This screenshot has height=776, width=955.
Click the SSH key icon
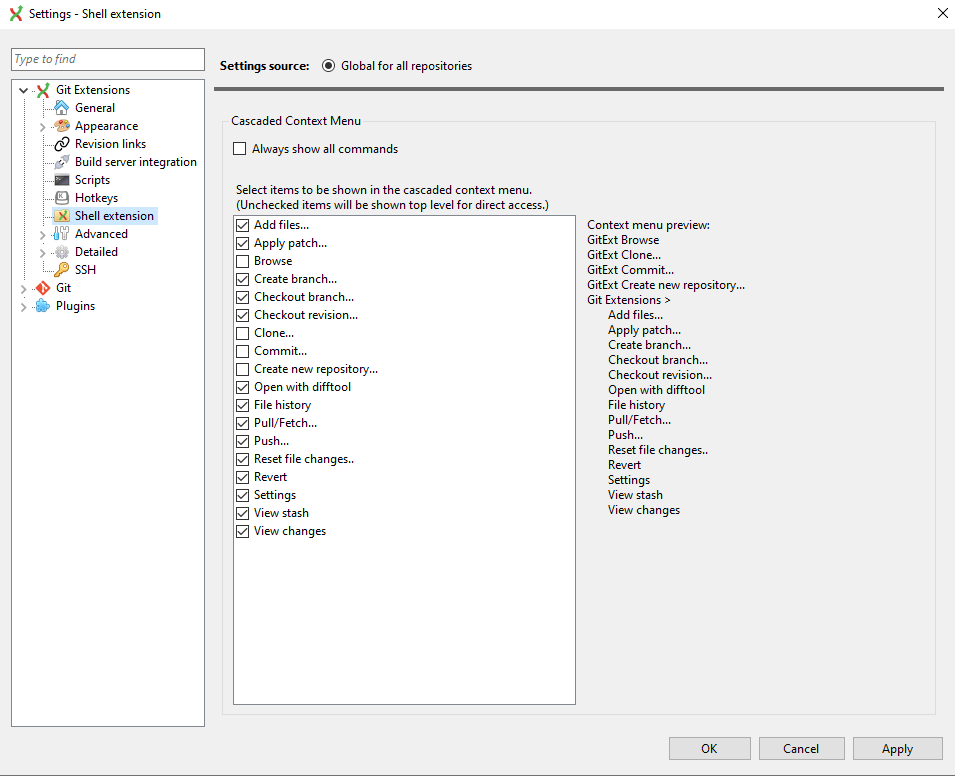62,270
